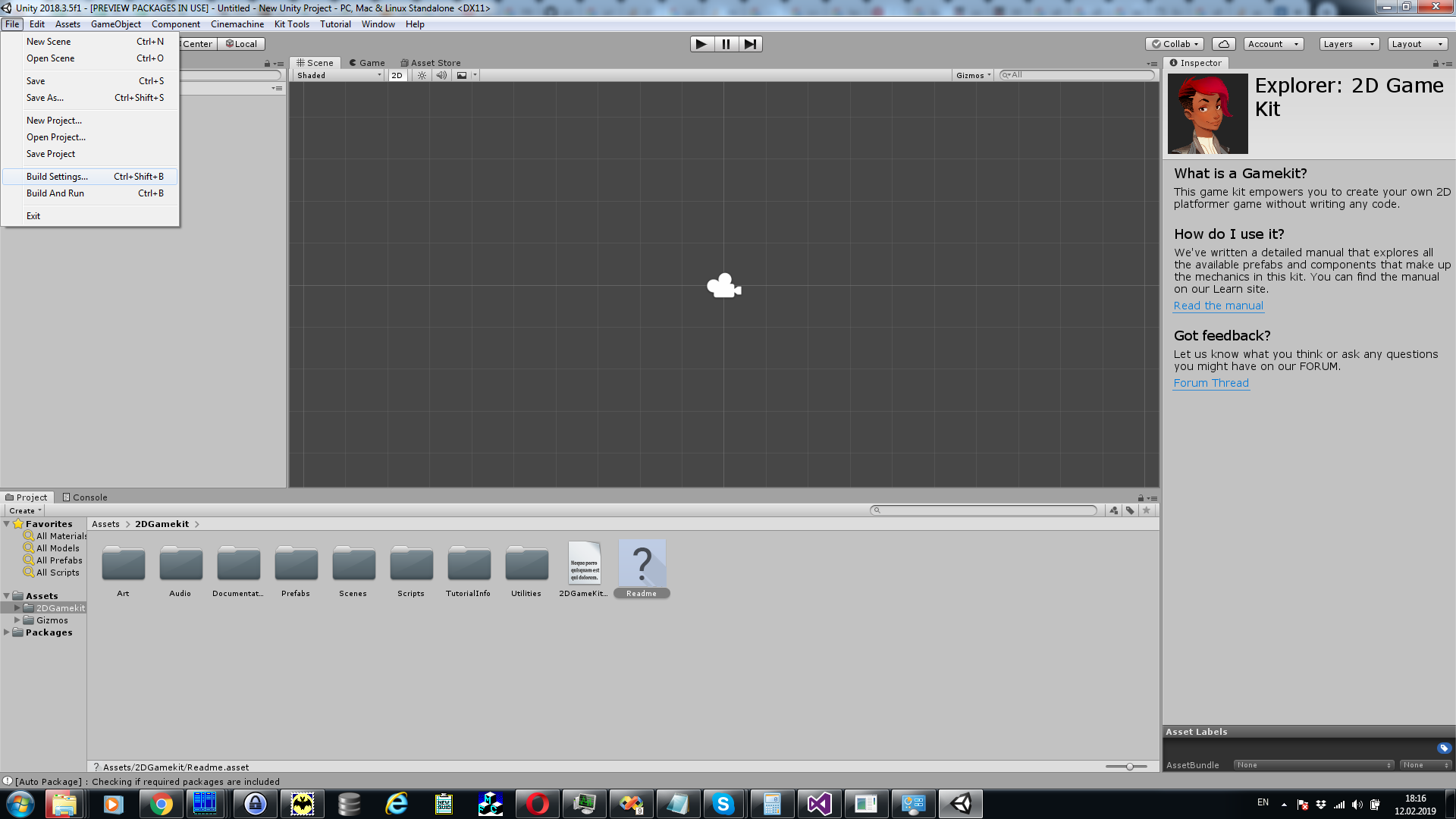
Task: Switch to the Console tab
Action: point(85,497)
